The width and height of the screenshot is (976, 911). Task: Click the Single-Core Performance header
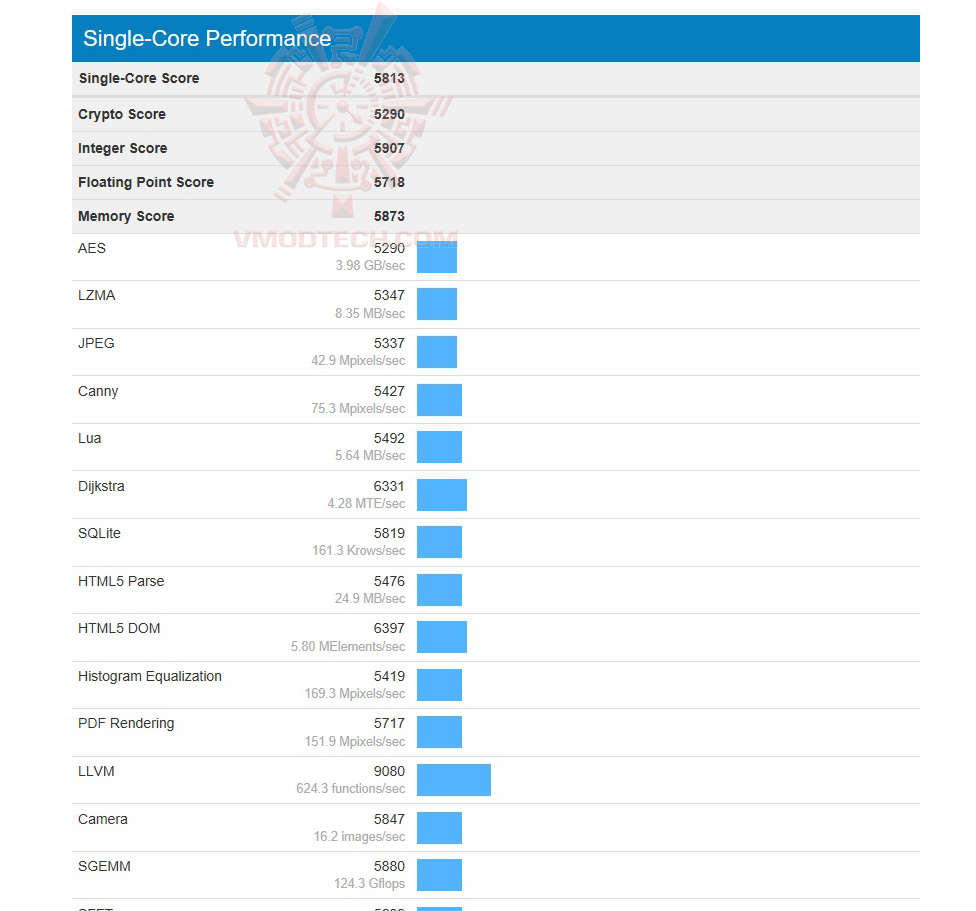tap(207, 39)
